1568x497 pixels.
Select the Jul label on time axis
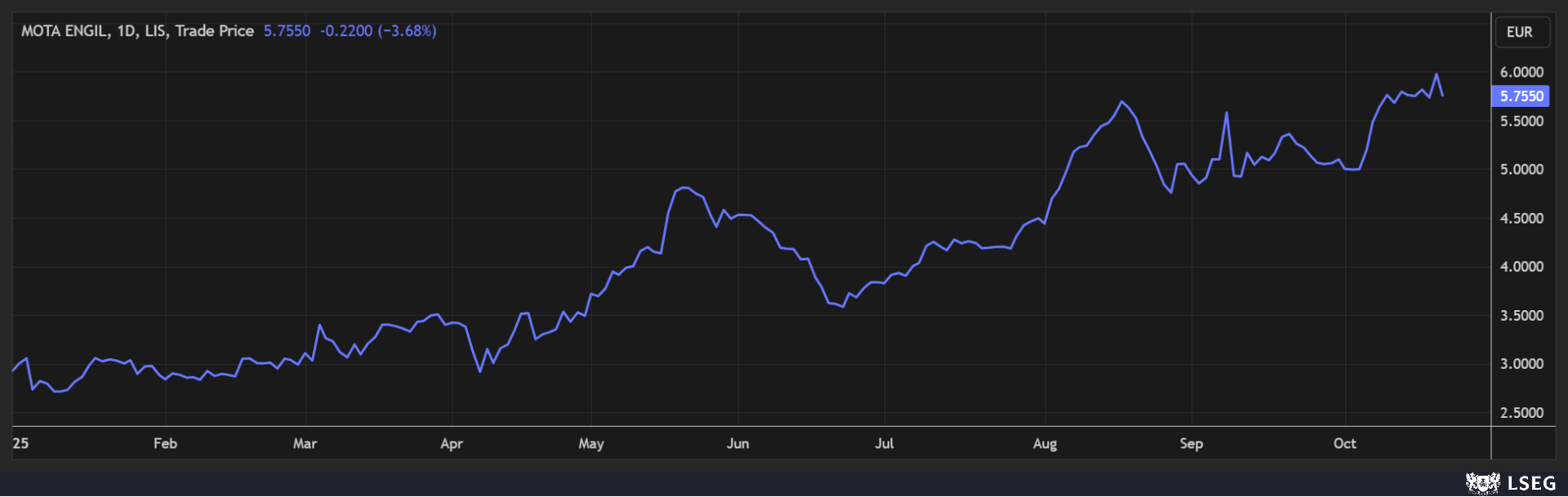coord(884,443)
